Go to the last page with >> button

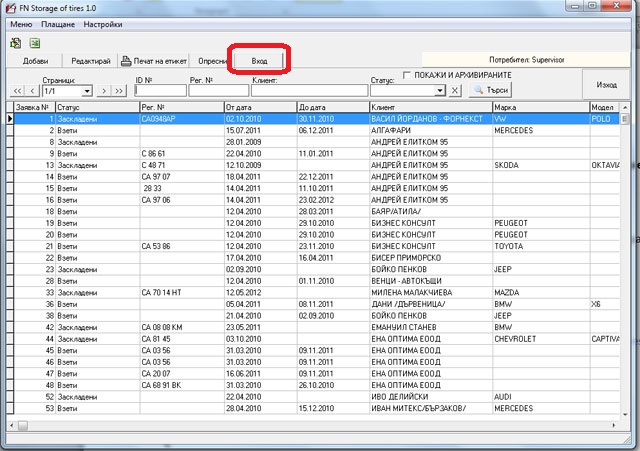point(120,91)
